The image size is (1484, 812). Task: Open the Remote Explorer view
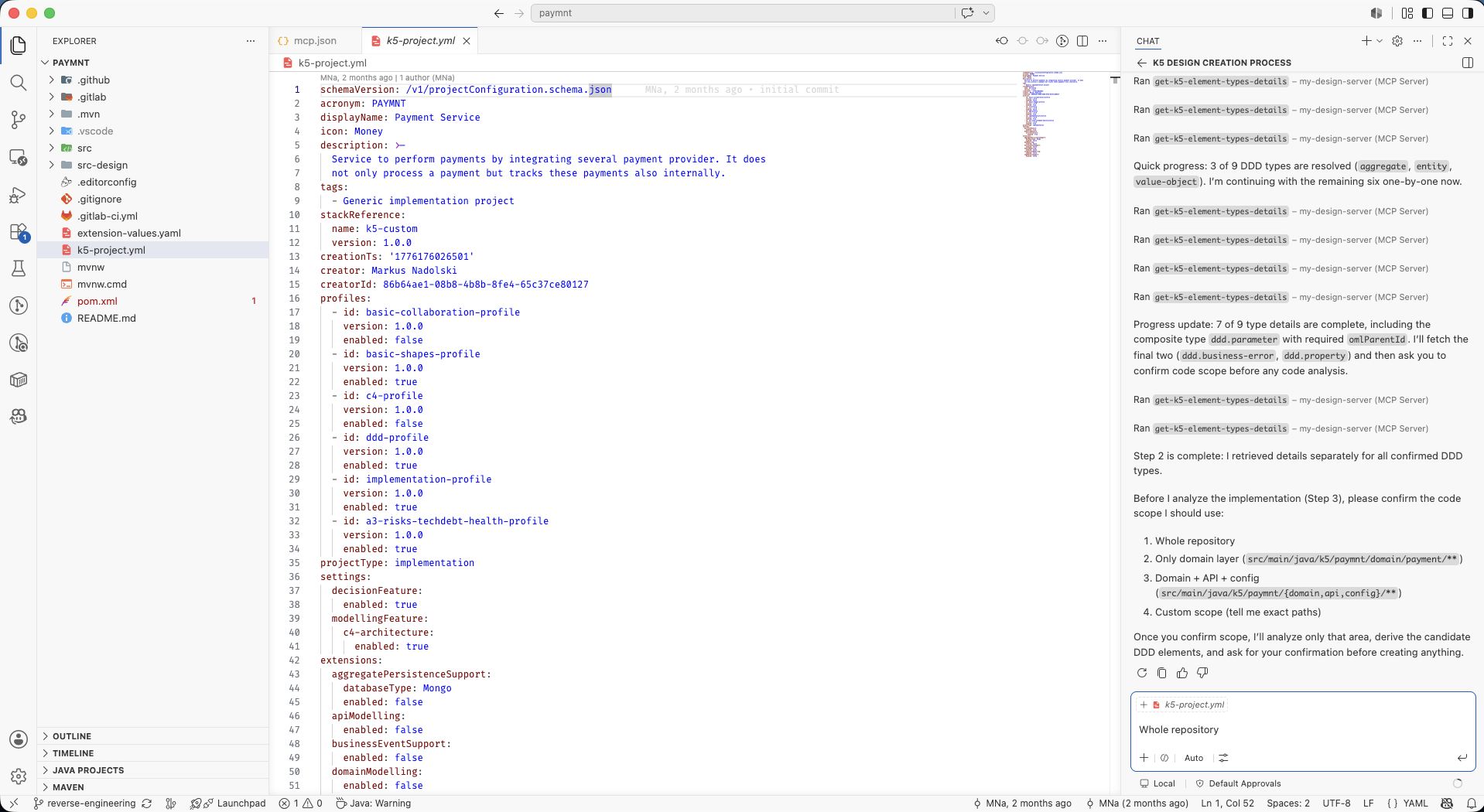(19, 157)
